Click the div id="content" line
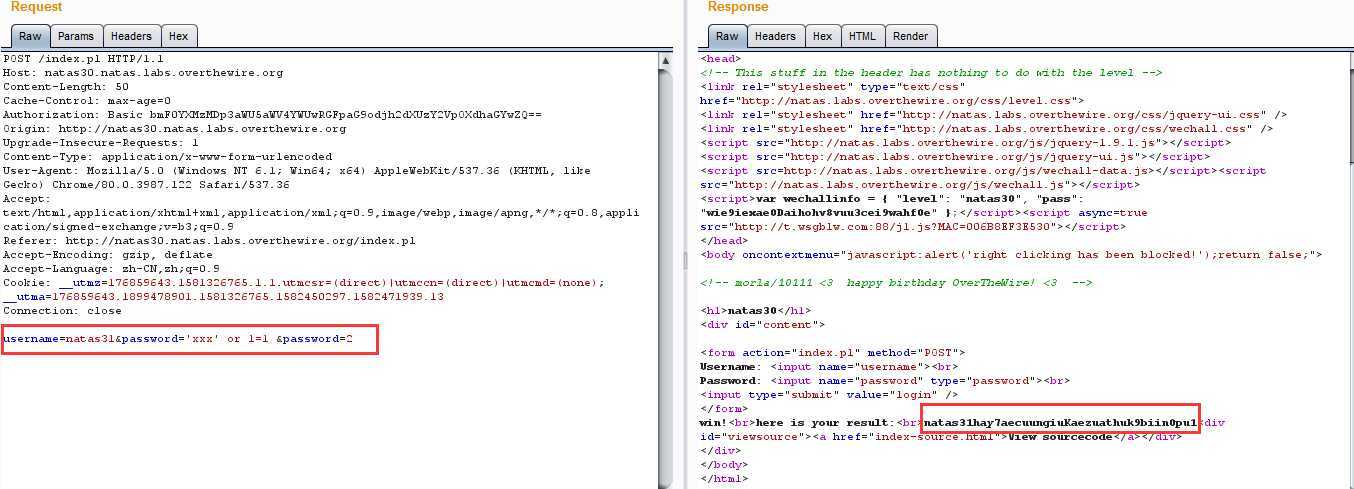 pos(762,325)
